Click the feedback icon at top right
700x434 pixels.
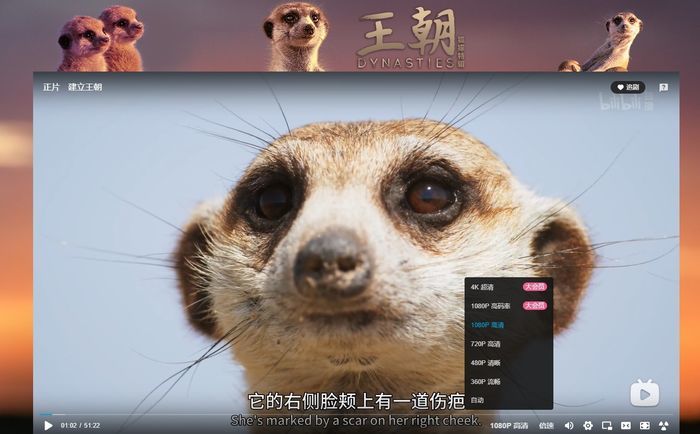pyautogui.click(x=664, y=88)
